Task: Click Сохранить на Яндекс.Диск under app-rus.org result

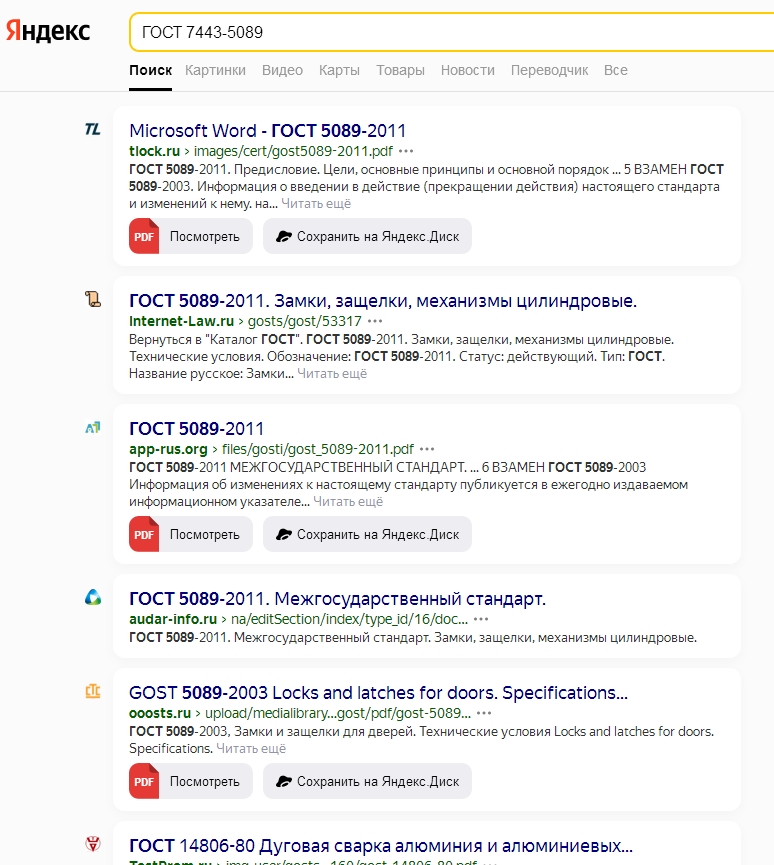Action: click(367, 534)
